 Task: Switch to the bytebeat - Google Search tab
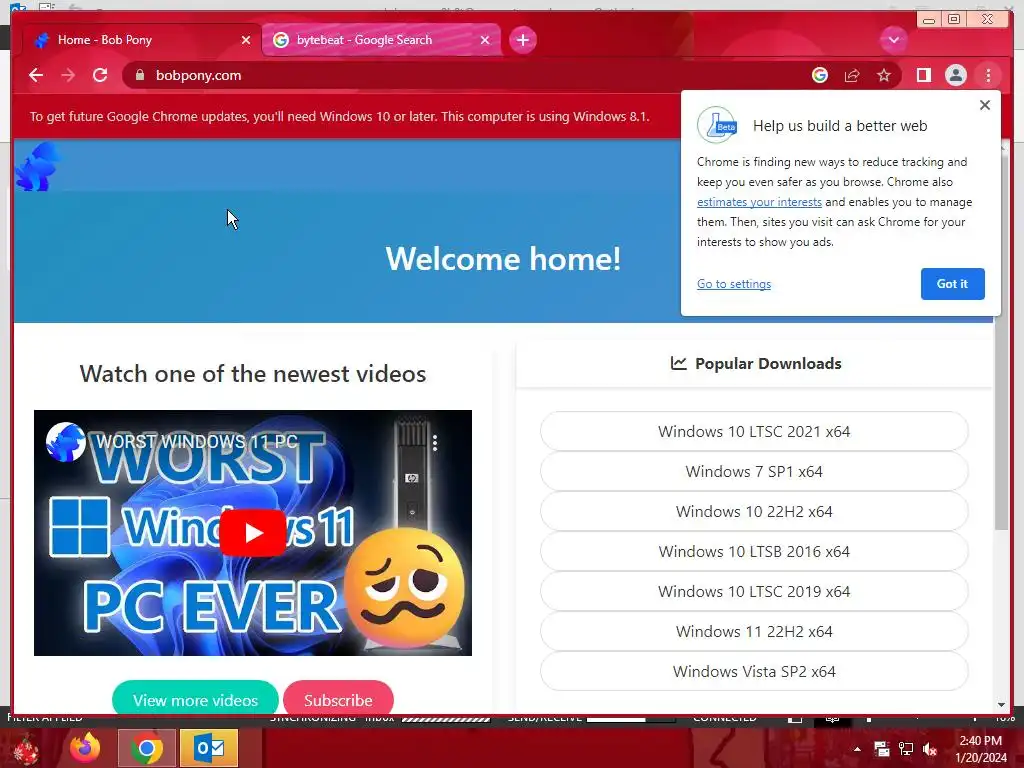[381, 40]
